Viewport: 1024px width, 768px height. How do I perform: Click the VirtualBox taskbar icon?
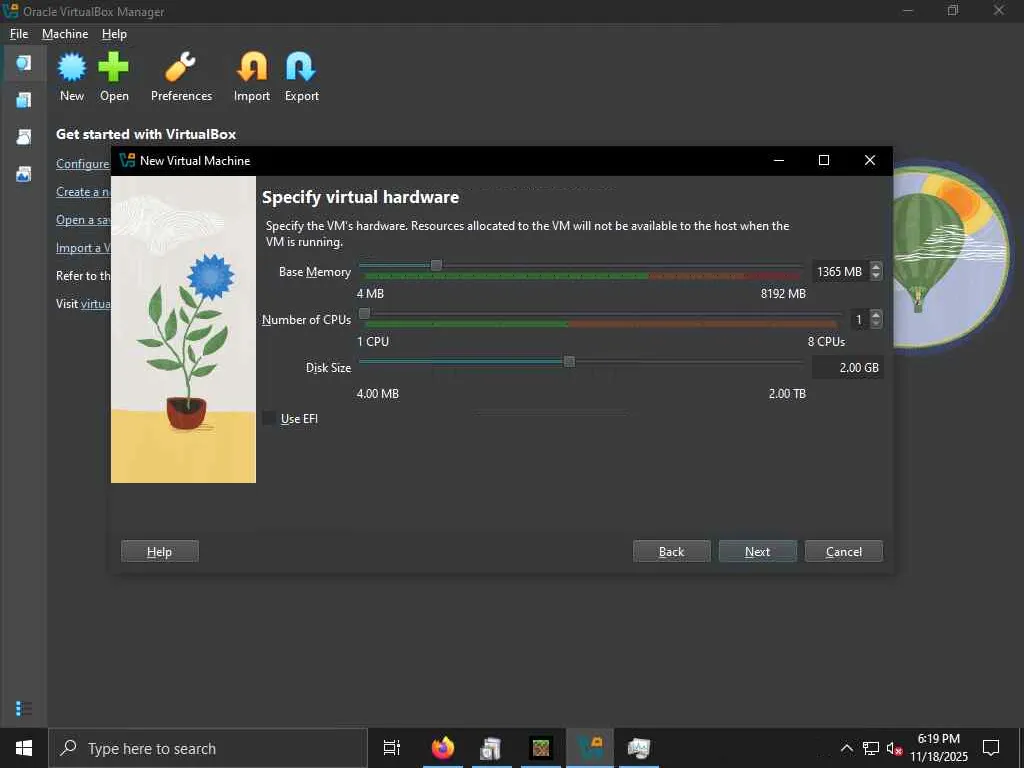pyautogui.click(x=590, y=748)
